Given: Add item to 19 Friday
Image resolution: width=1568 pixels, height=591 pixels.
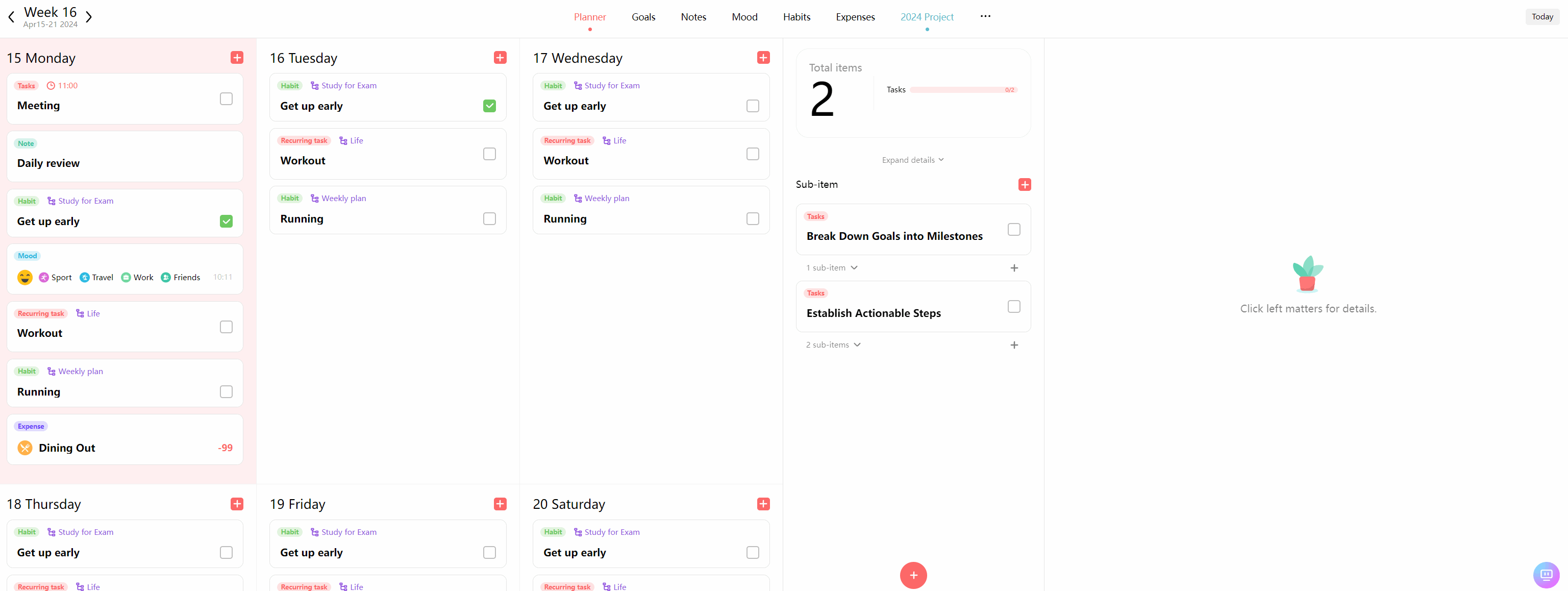Looking at the screenshot, I should [500, 504].
